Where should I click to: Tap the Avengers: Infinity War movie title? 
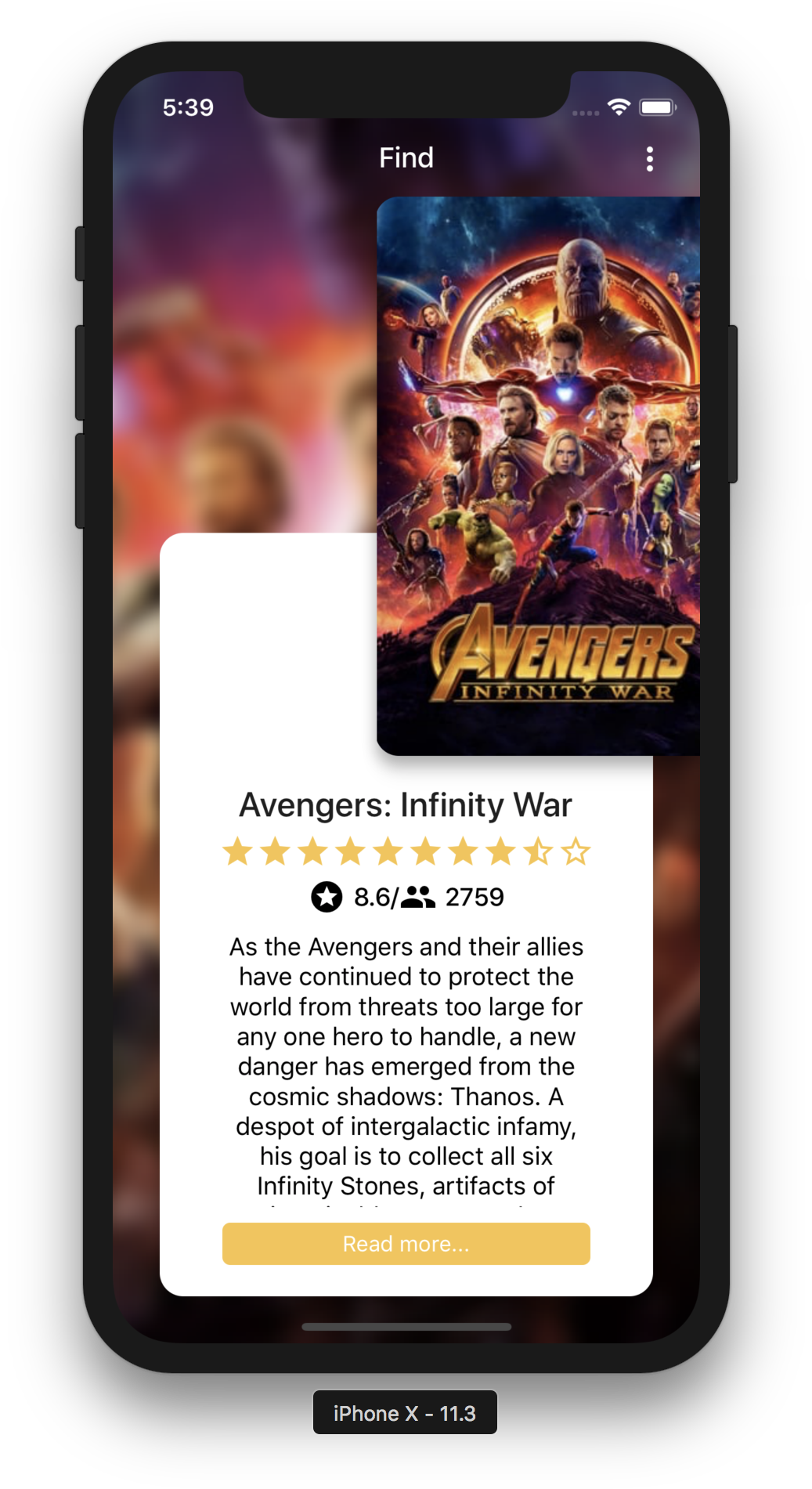pos(406,805)
